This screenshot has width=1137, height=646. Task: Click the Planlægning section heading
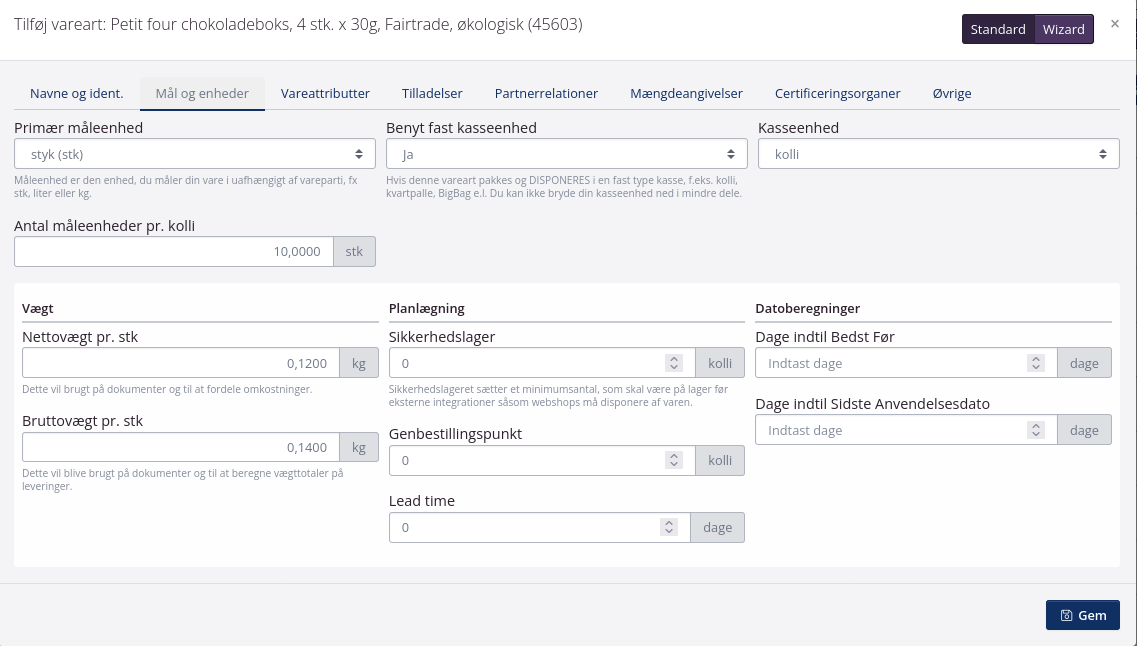pyautogui.click(x=426, y=308)
